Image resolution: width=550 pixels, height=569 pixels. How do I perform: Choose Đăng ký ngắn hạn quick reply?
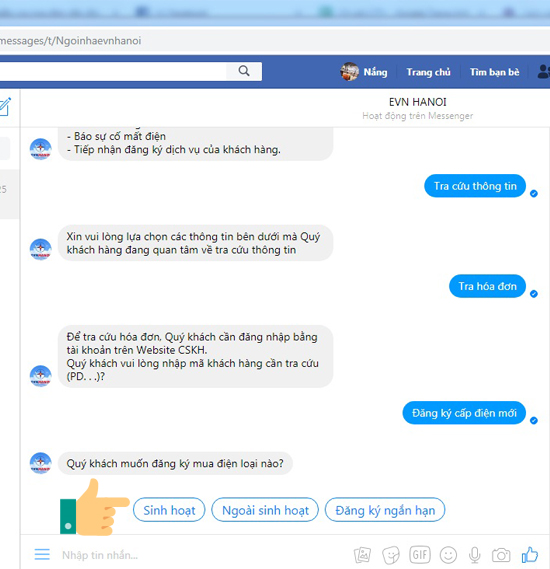[385, 510]
